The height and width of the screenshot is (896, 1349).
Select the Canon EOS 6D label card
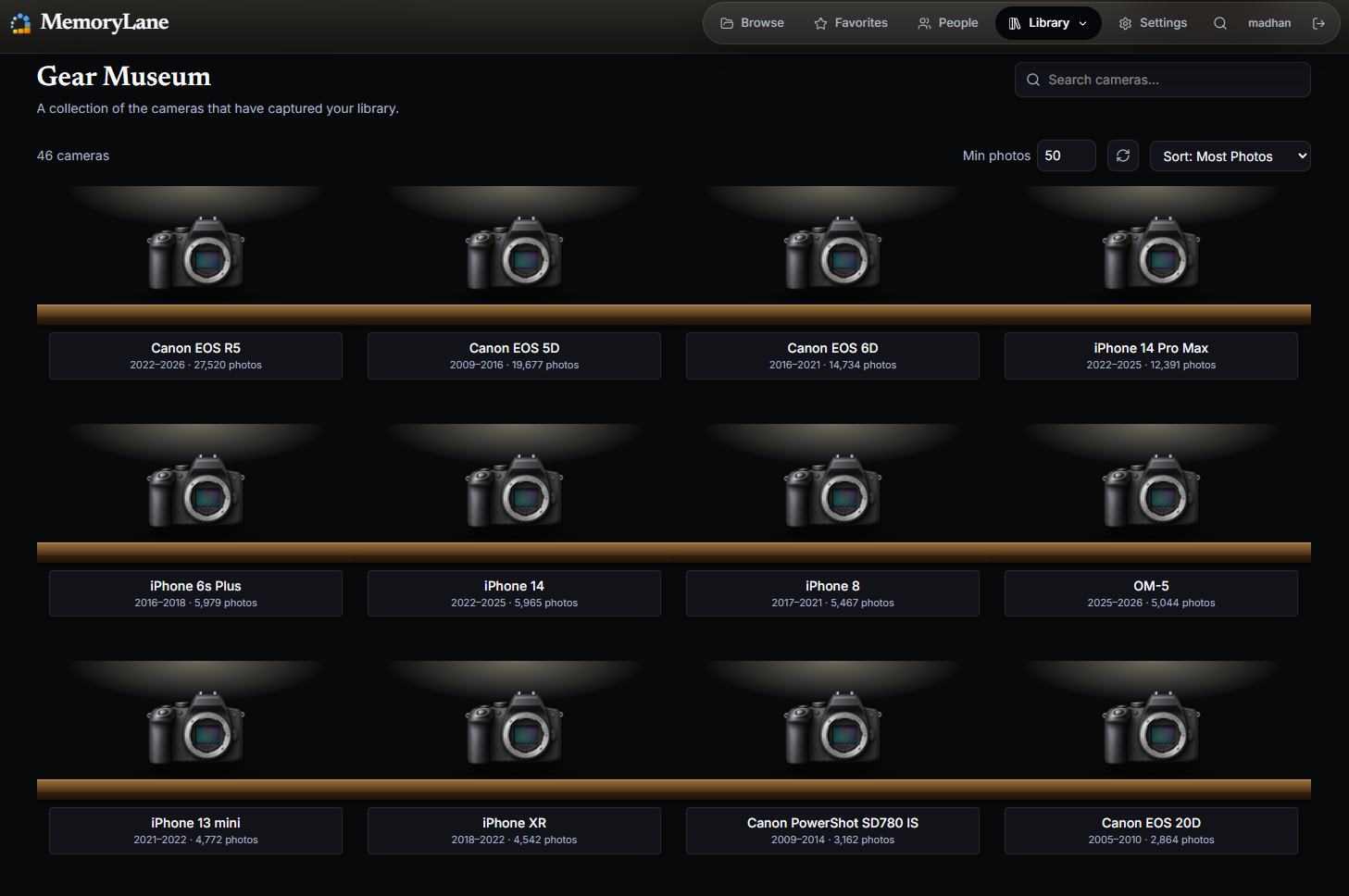tap(833, 355)
